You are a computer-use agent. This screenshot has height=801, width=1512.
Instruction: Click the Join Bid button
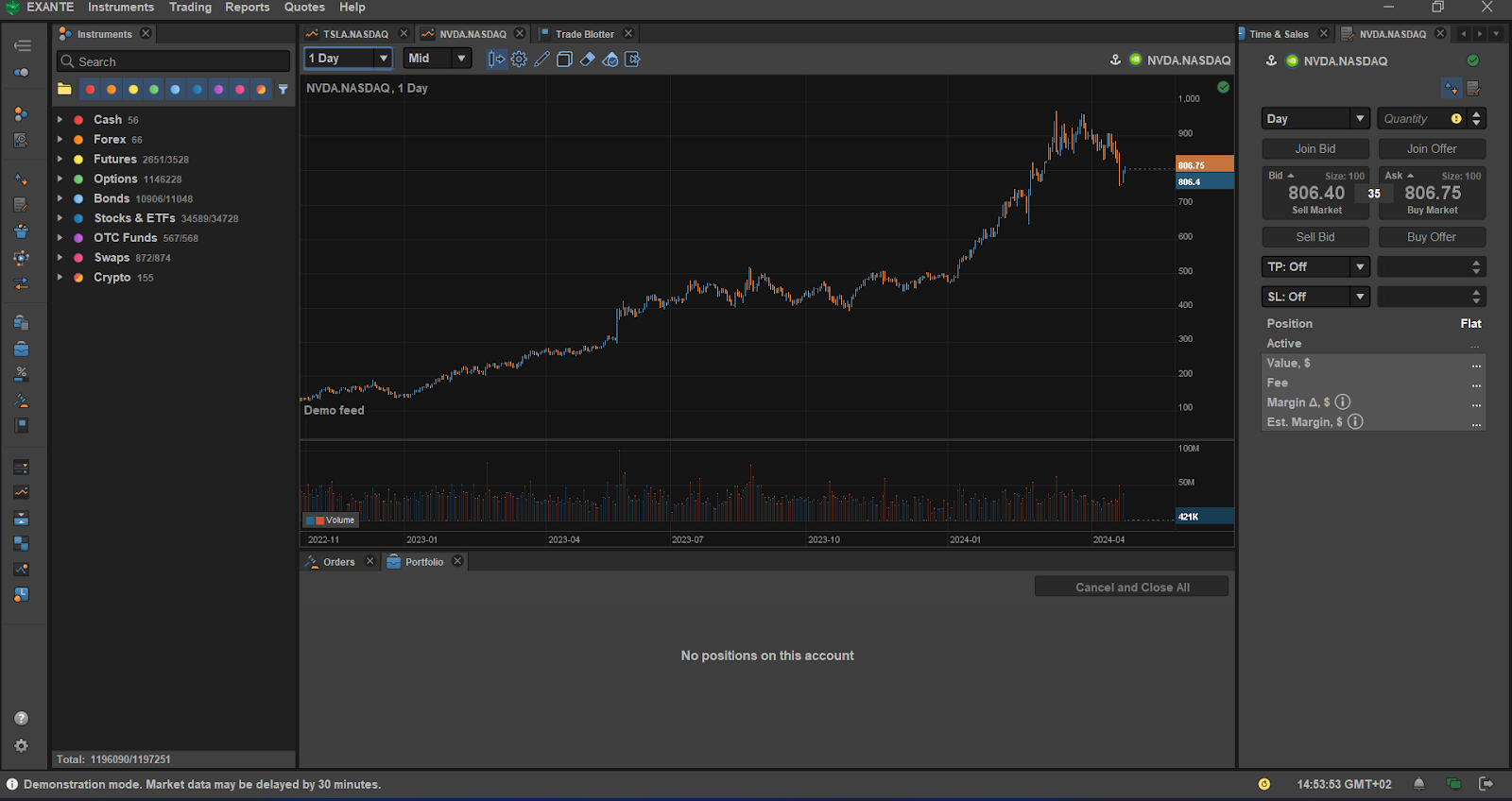[x=1315, y=149]
